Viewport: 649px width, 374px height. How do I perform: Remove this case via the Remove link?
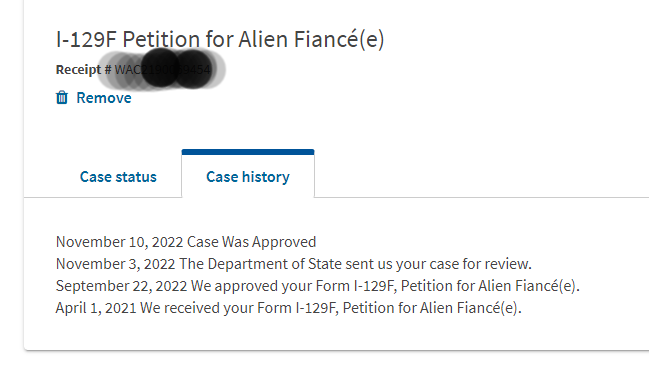(104, 98)
